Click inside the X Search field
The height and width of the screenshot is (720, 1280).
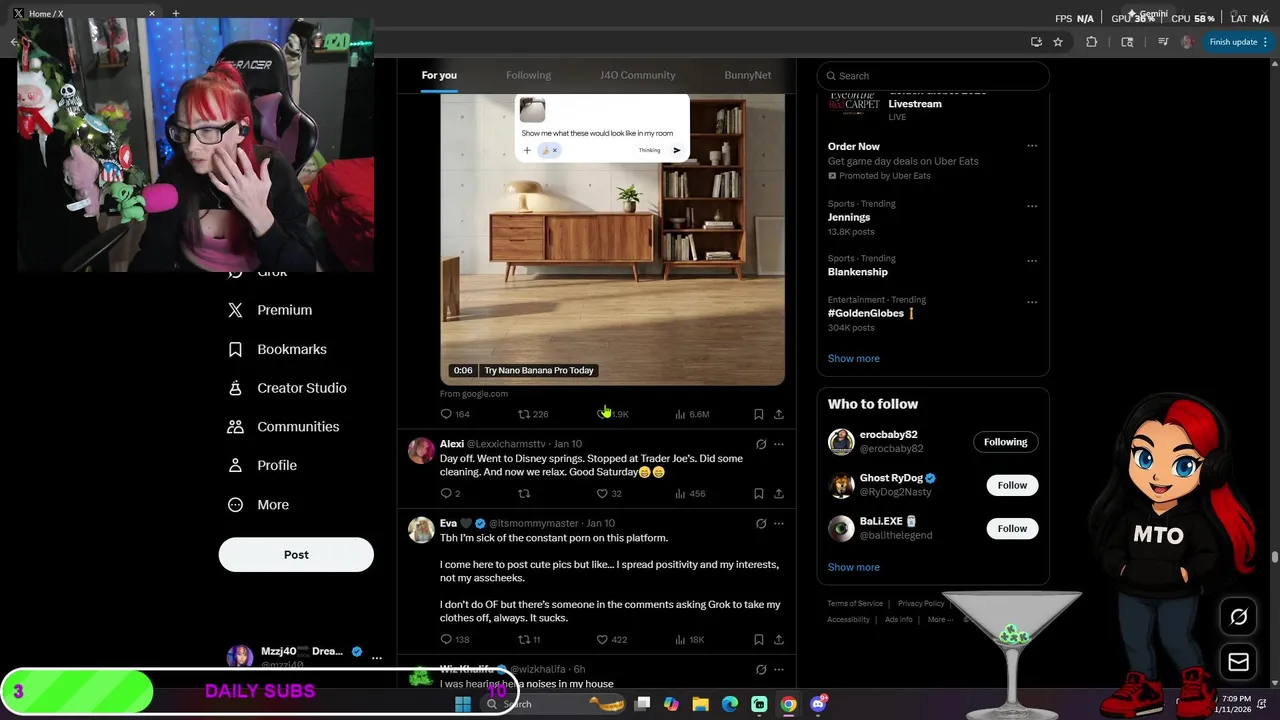tap(933, 76)
